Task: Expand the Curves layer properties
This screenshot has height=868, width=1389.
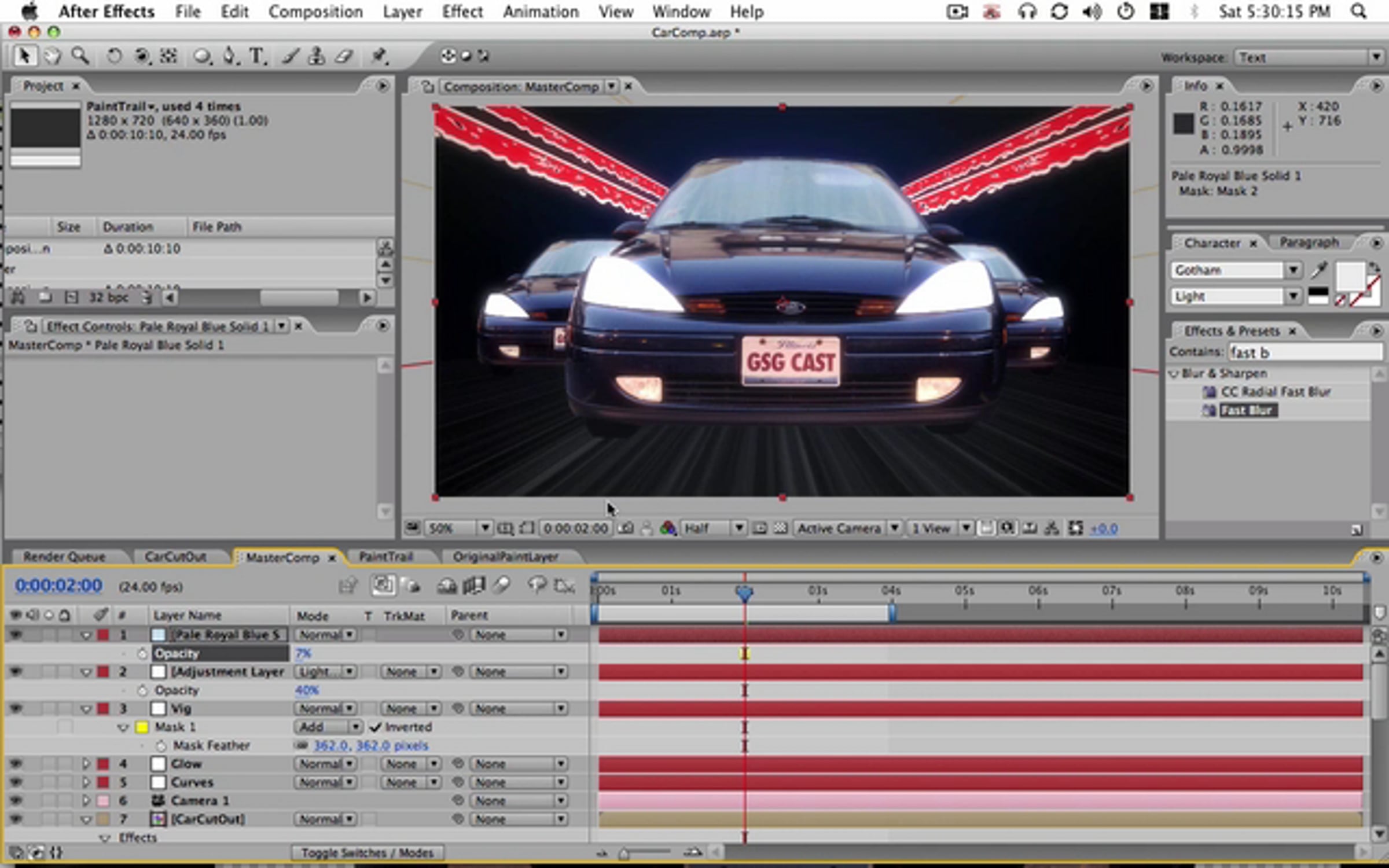Action: coord(86,782)
